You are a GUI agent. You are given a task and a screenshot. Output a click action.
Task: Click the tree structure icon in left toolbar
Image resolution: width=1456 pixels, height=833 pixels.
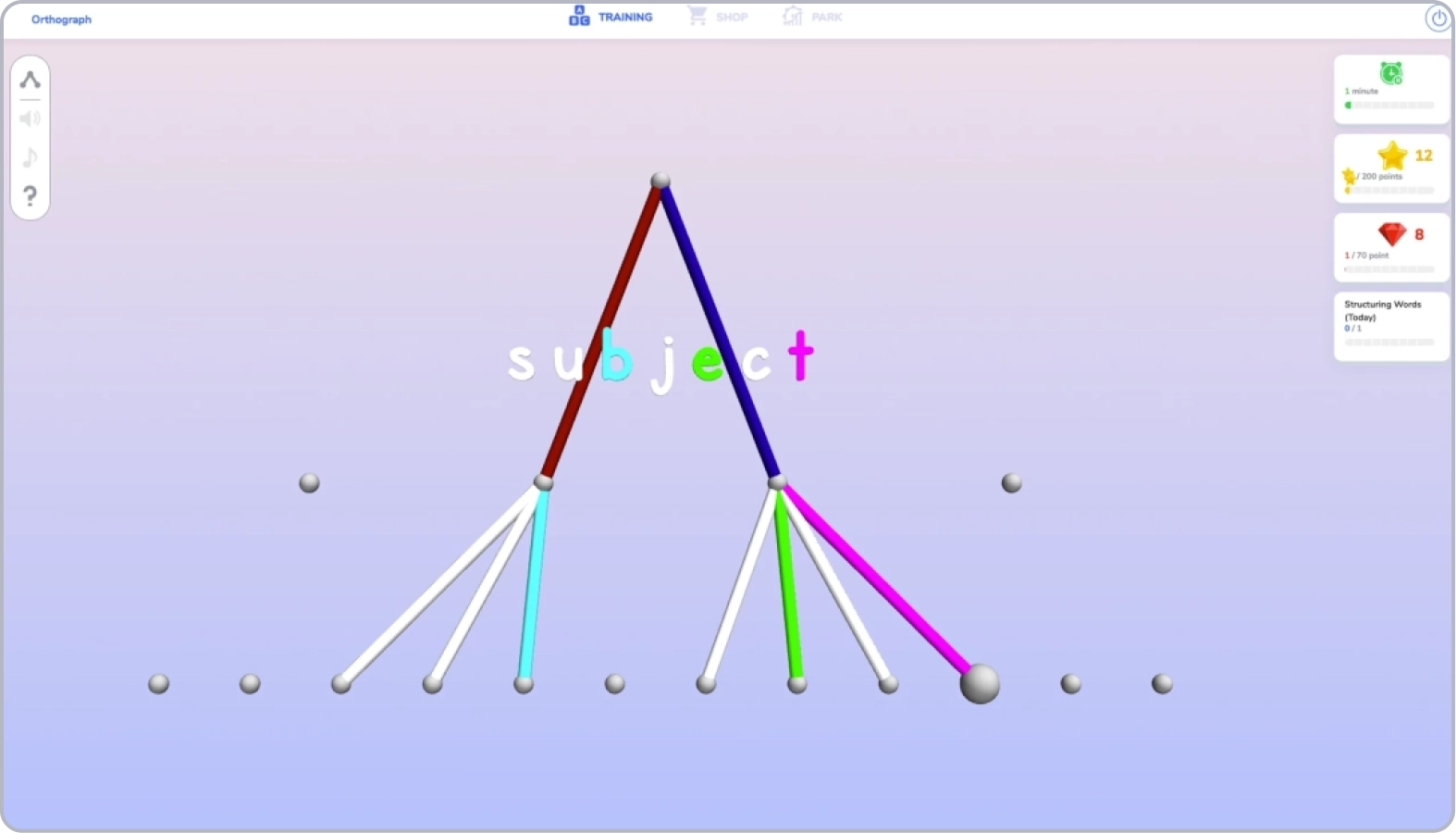point(30,81)
